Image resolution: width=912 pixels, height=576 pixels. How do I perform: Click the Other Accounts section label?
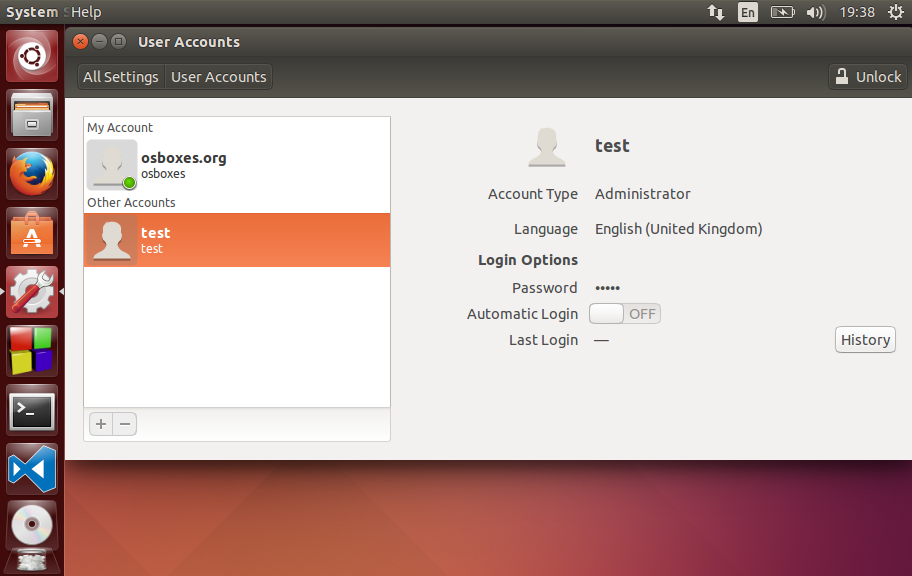point(131,202)
